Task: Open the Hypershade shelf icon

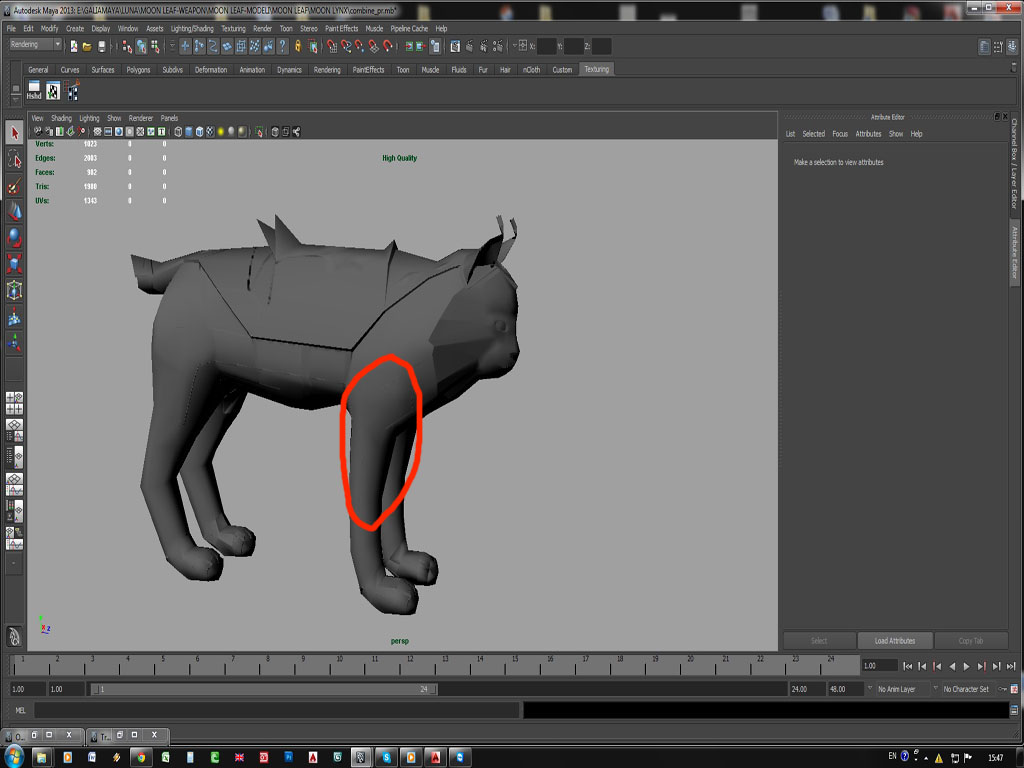Action: click(x=36, y=91)
